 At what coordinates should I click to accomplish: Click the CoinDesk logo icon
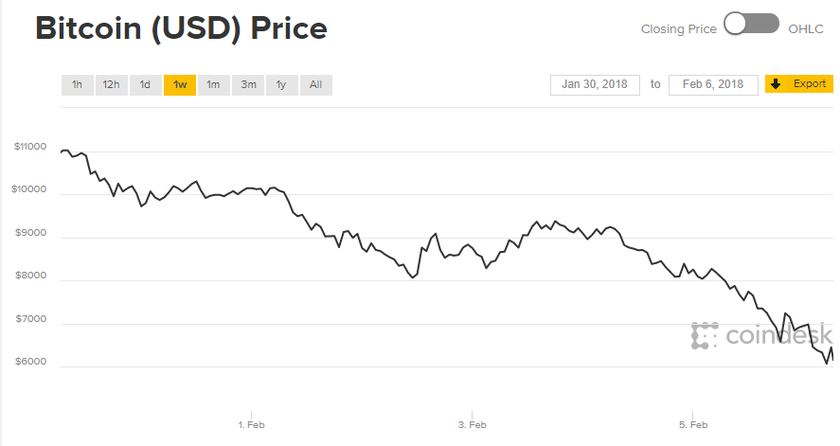click(x=706, y=336)
